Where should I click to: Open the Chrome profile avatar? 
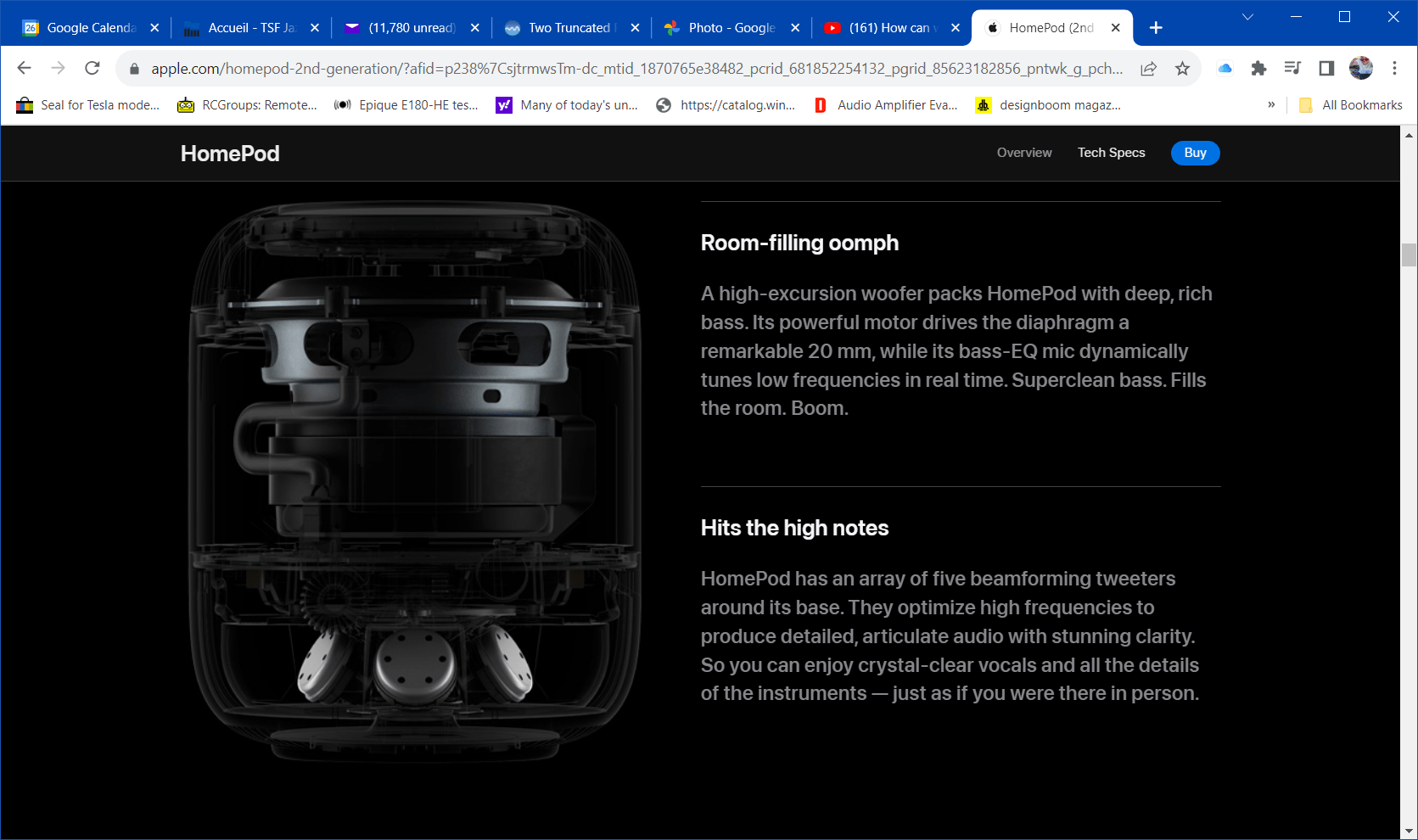click(x=1360, y=68)
